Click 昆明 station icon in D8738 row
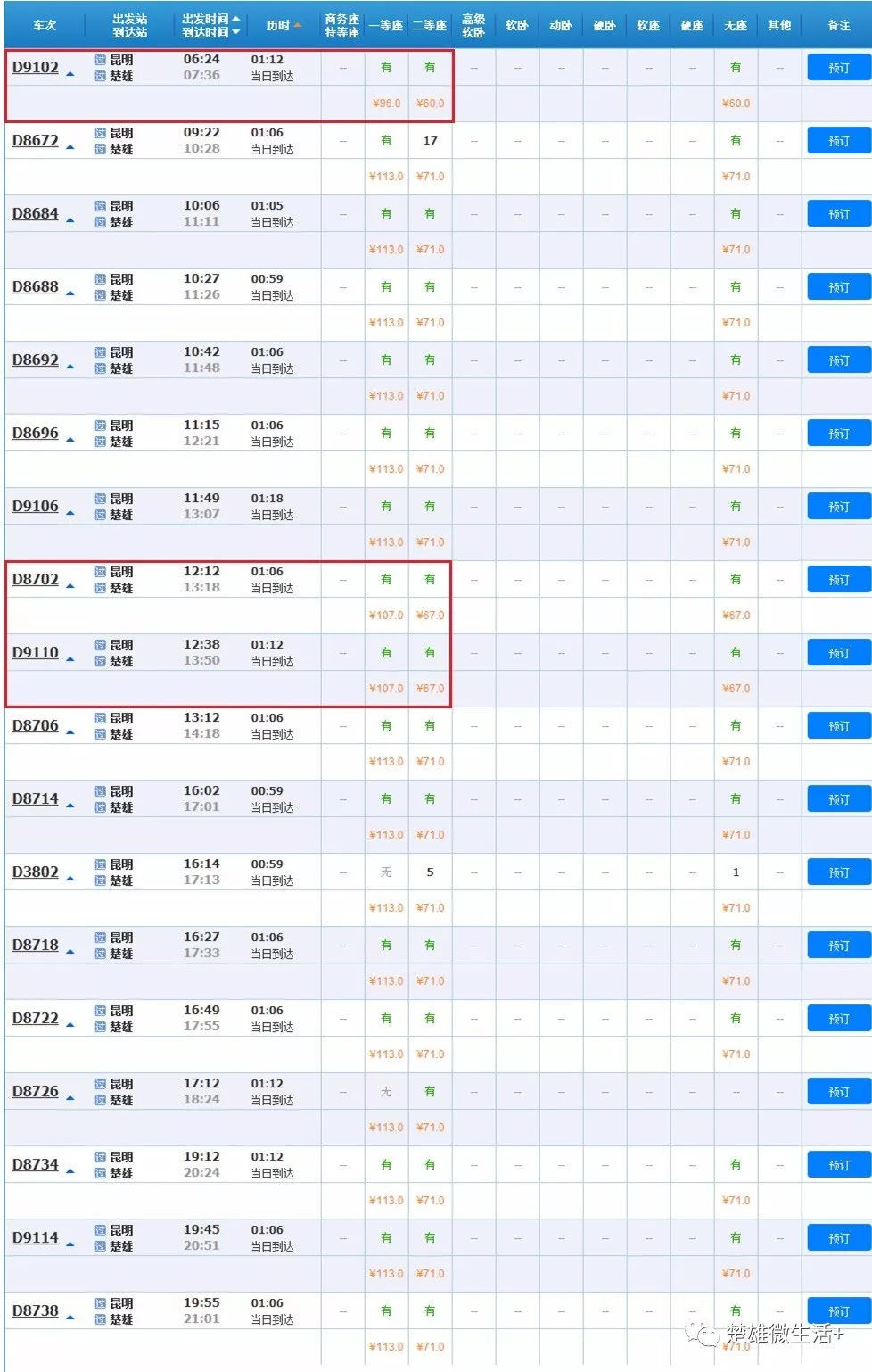The image size is (872, 1372). (x=100, y=1303)
